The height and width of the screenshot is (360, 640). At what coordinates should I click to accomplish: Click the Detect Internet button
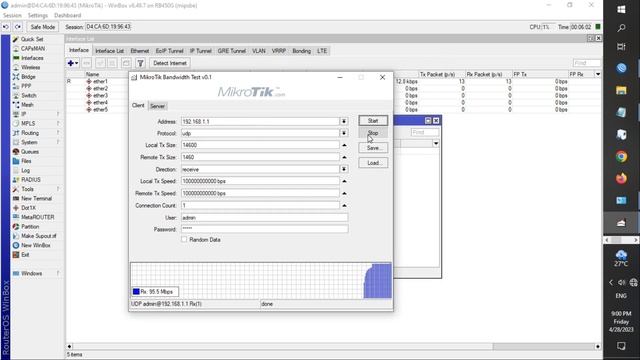(x=170, y=63)
